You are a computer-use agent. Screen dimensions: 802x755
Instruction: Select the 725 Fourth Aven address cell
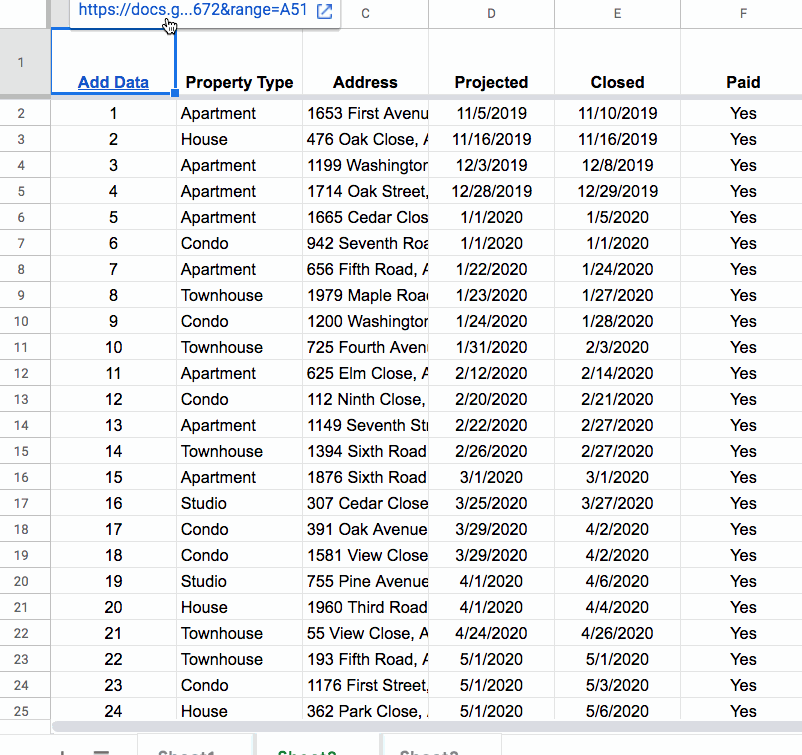coord(365,347)
